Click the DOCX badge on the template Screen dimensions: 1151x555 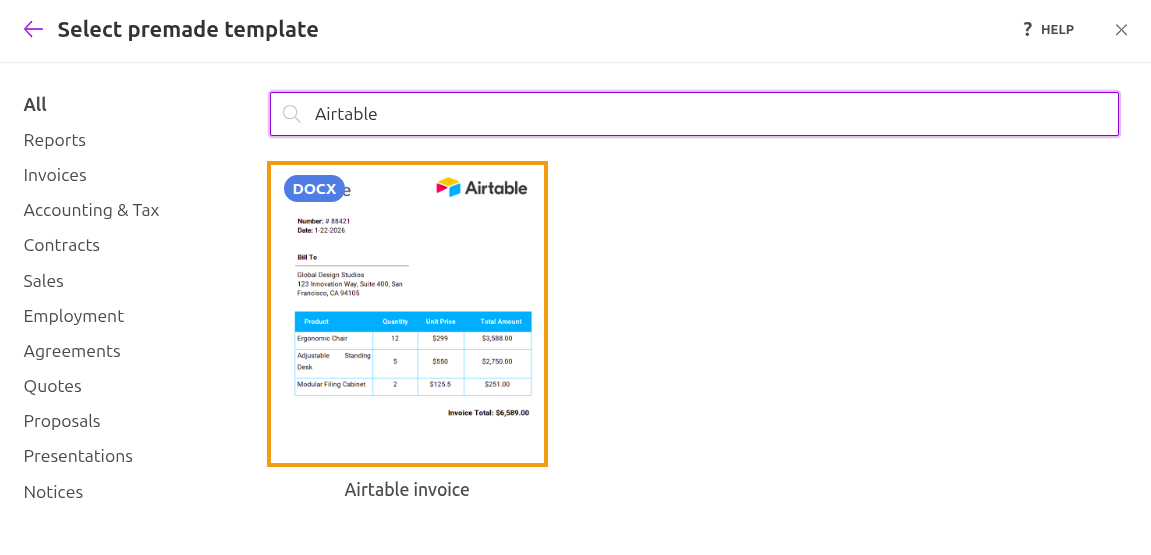(x=314, y=189)
